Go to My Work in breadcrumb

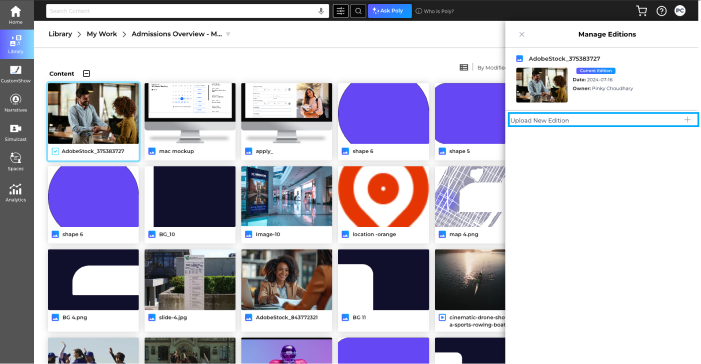[x=101, y=34]
